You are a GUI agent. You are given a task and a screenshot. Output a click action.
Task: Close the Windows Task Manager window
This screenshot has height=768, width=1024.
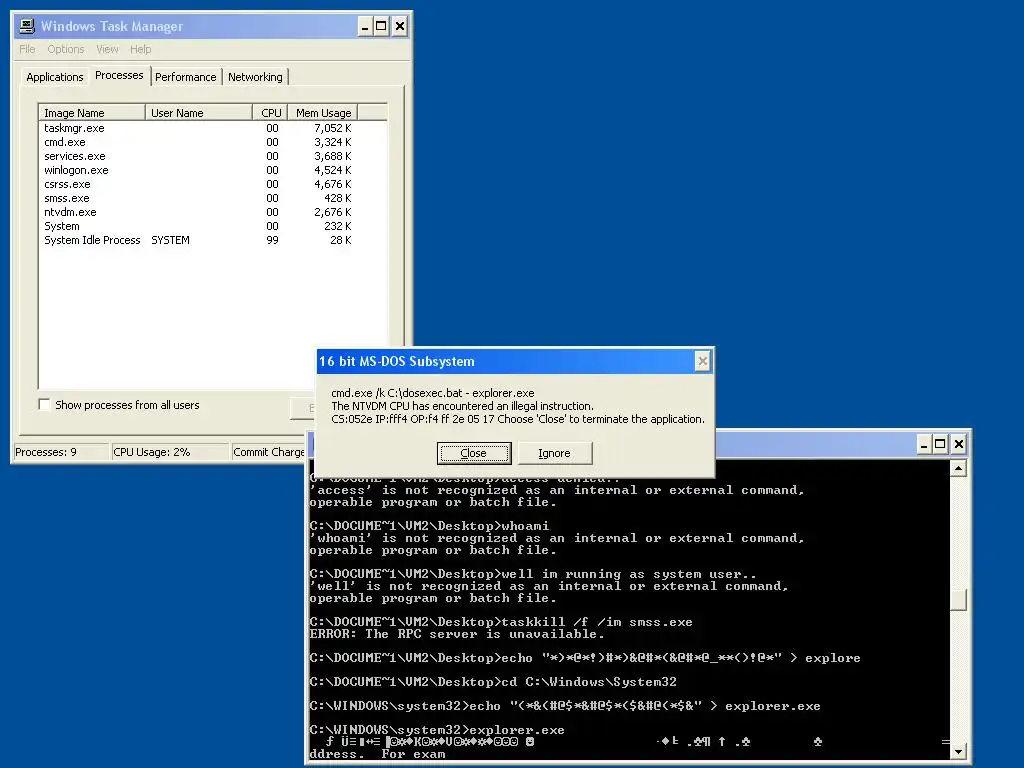(x=400, y=27)
